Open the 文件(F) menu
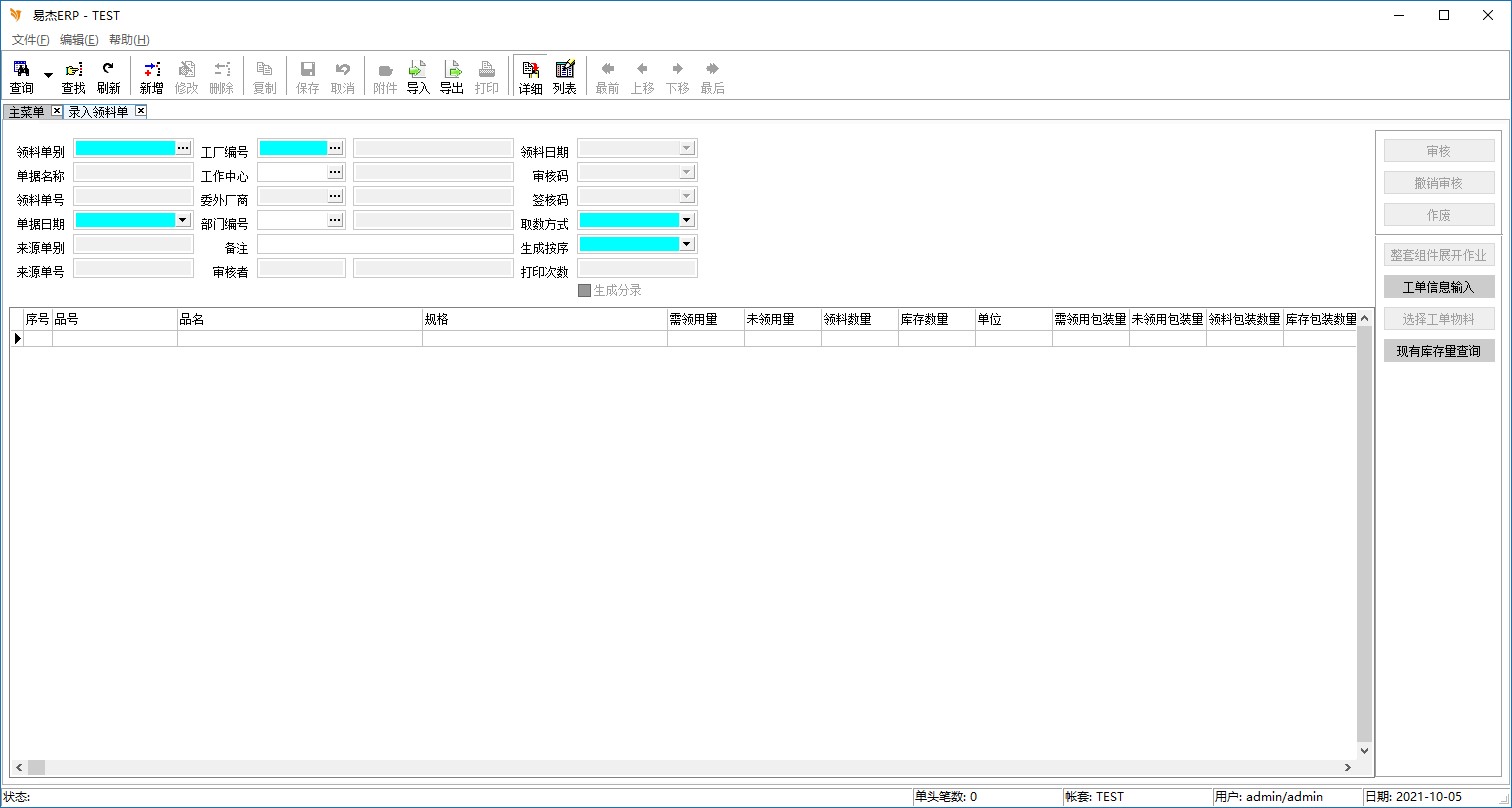1512x808 pixels. tap(30, 40)
